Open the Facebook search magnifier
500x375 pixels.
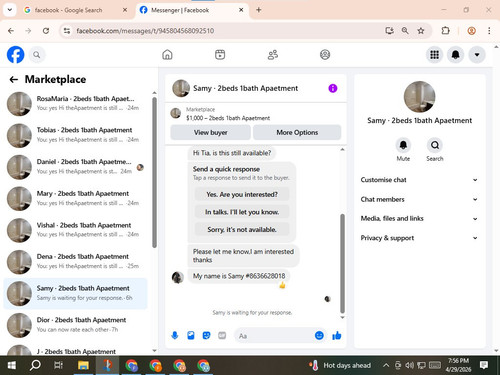click(37, 55)
